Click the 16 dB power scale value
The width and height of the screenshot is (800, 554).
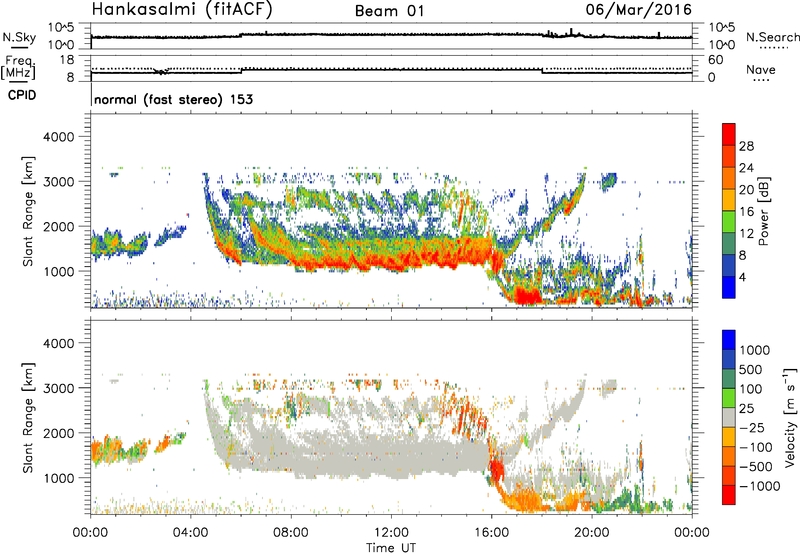746,212
